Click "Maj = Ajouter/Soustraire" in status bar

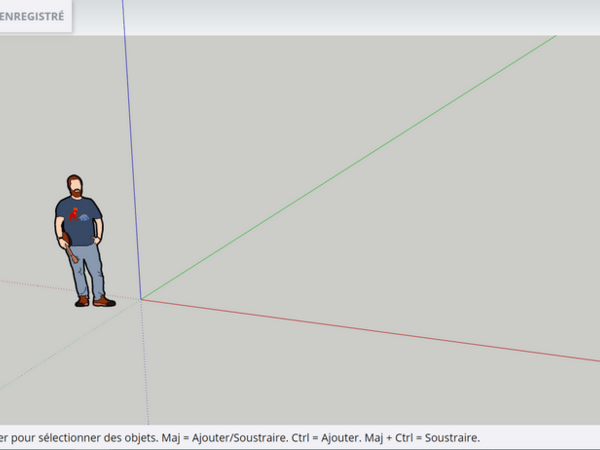(229, 438)
